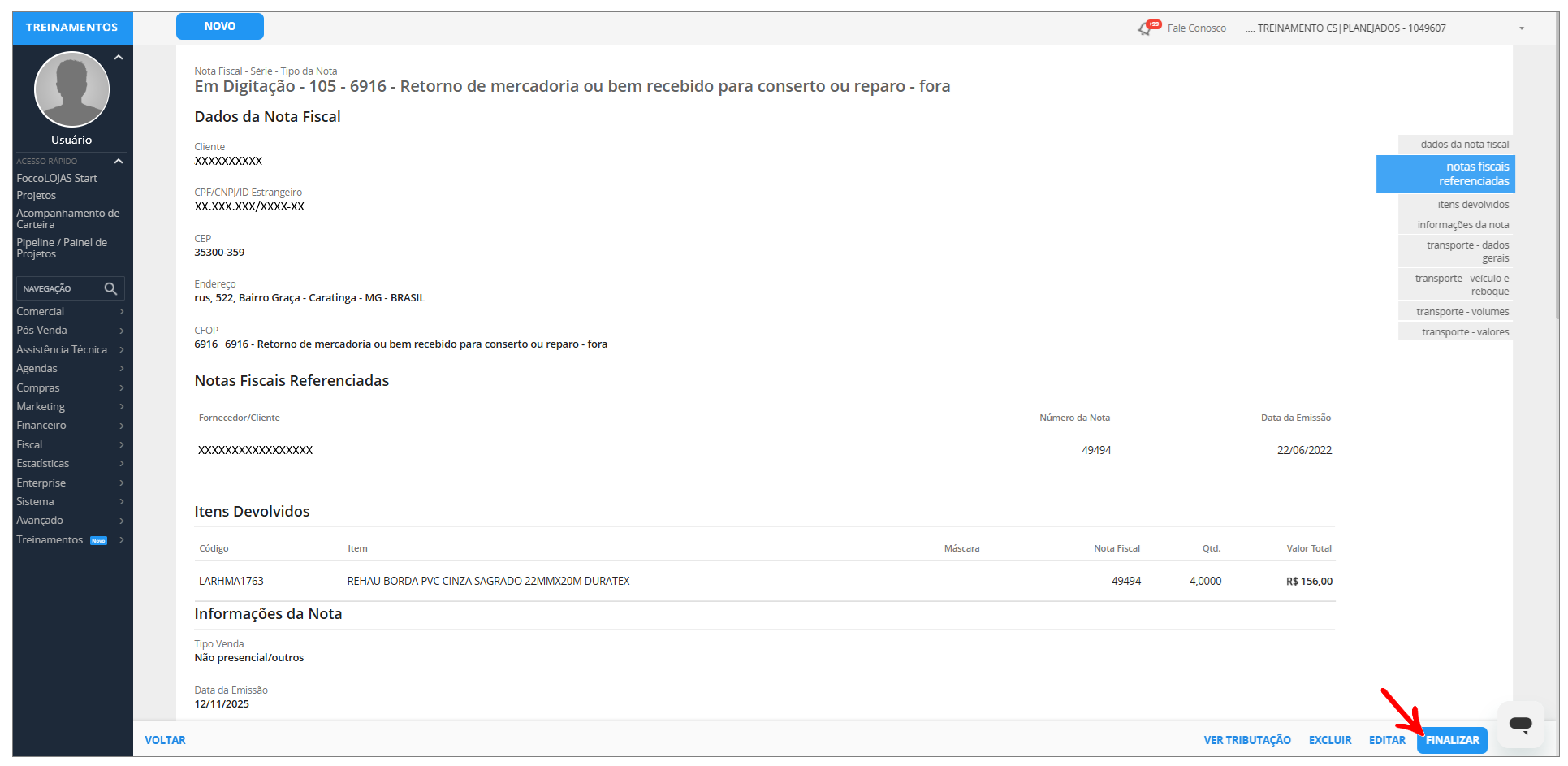The height and width of the screenshot is (766, 1568).
Task: Expand the Treinamentos menu
Action: pos(70,539)
